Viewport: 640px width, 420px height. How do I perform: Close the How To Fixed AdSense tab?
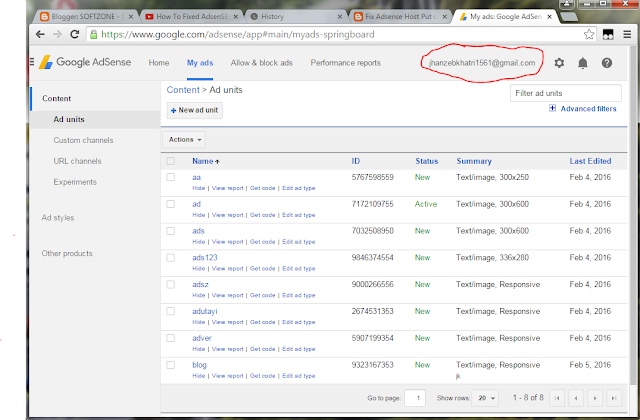click(x=236, y=17)
